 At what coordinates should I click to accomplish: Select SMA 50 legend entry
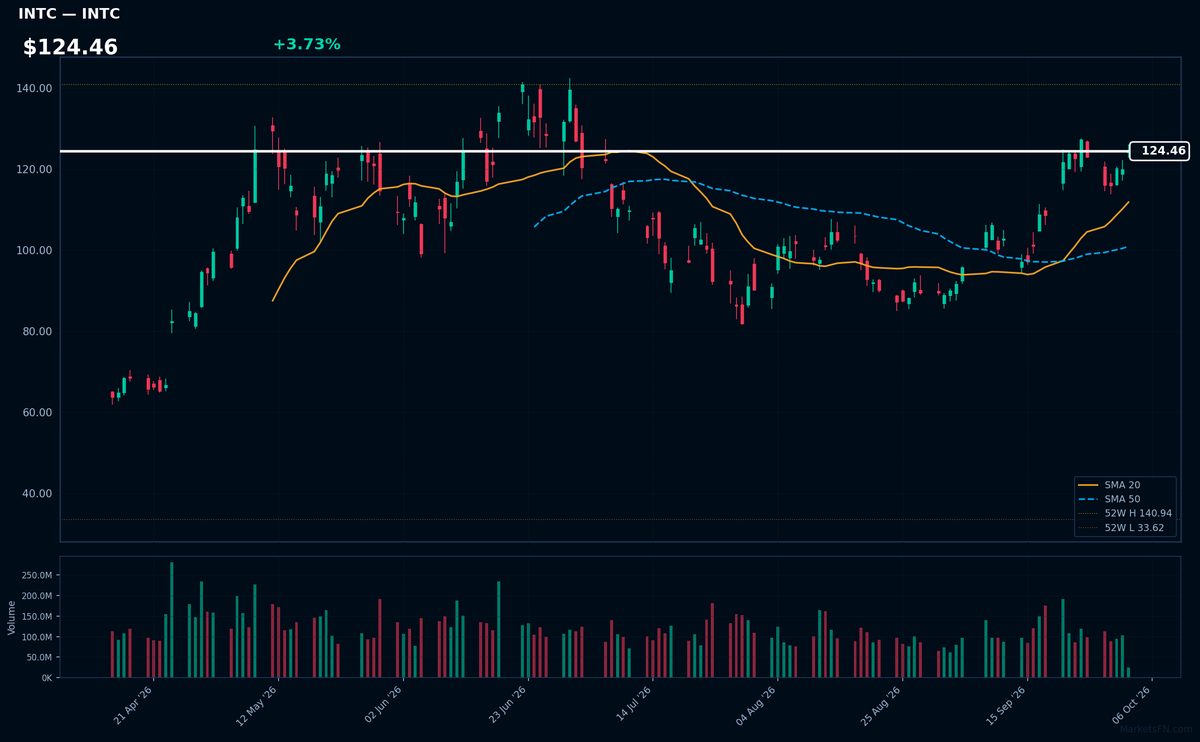pyautogui.click(x=1121, y=498)
